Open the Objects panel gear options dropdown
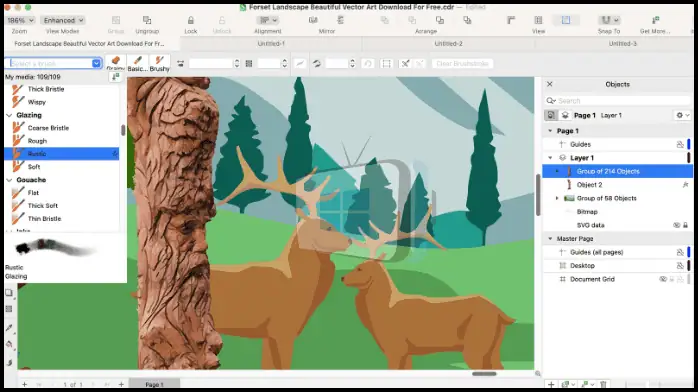This screenshot has width=698, height=392. 682,115
